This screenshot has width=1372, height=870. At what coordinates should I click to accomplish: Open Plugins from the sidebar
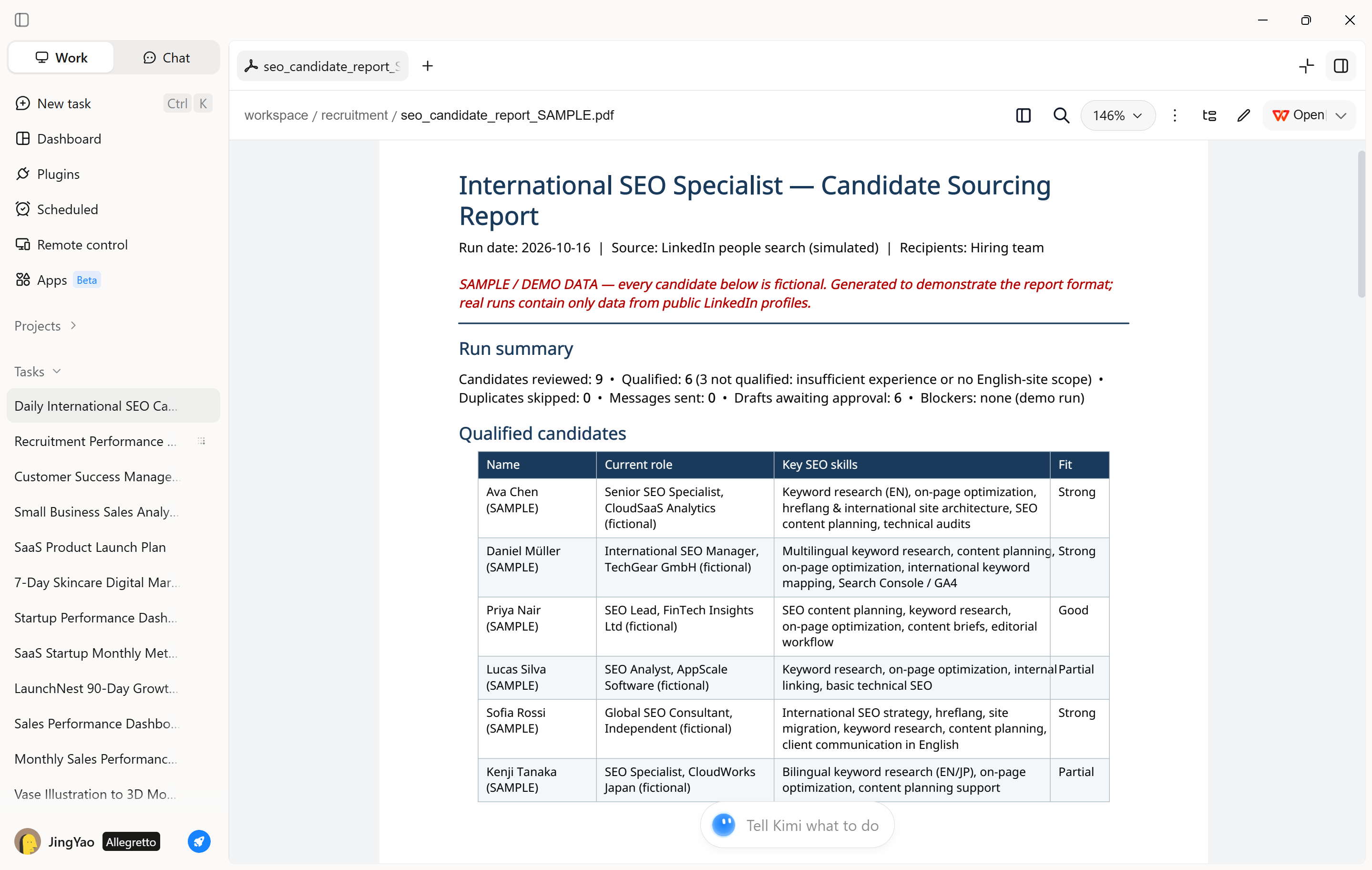113,174
